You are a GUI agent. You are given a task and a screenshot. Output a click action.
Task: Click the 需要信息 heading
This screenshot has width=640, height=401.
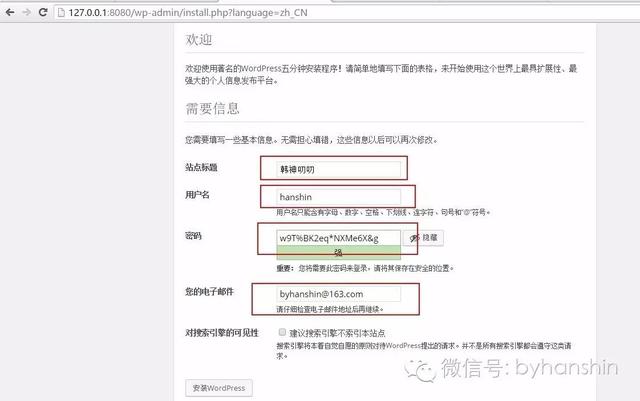[x=212, y=109]
